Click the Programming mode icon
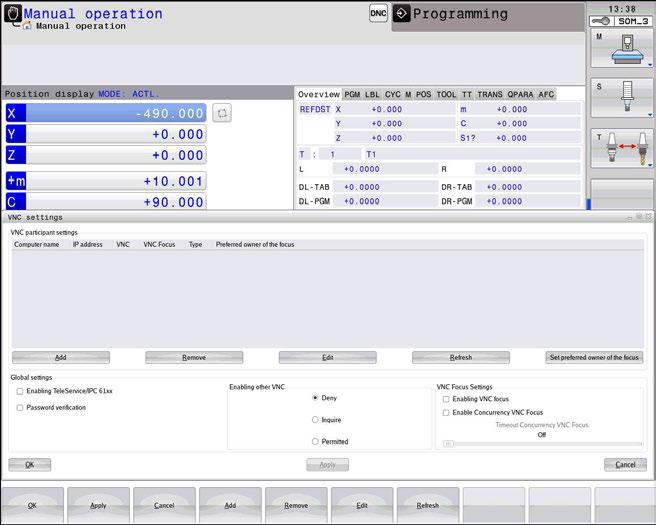The image size is (656, 525). pyautogui.click(x=401, y=14)
